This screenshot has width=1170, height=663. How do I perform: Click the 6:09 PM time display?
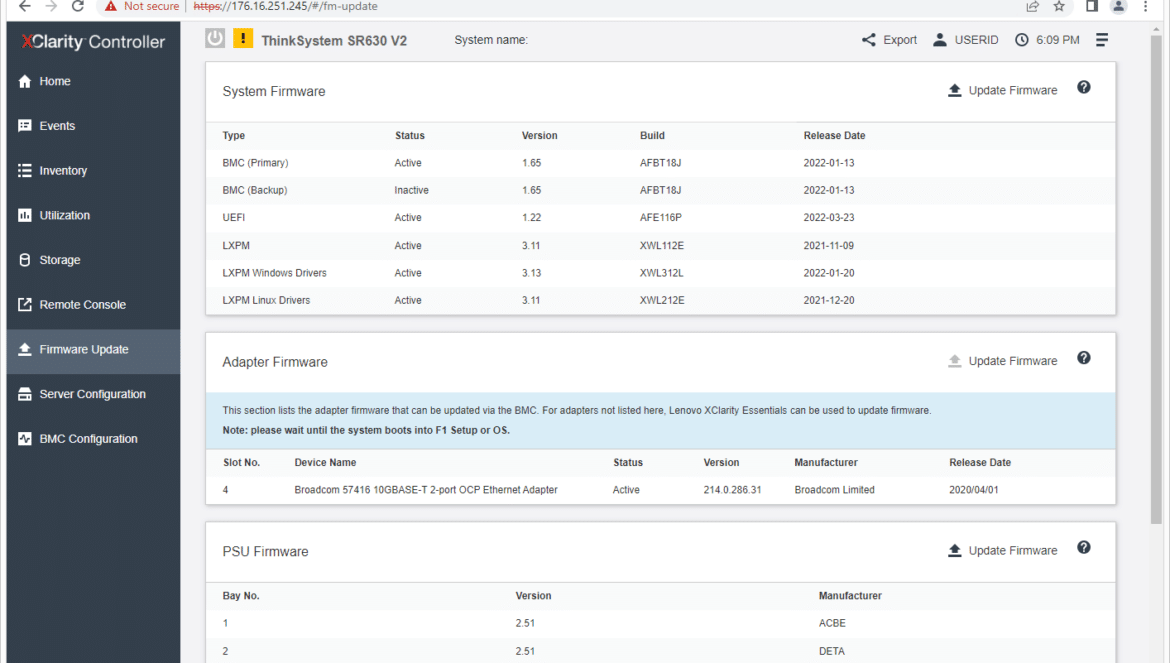coord(1057,40)
